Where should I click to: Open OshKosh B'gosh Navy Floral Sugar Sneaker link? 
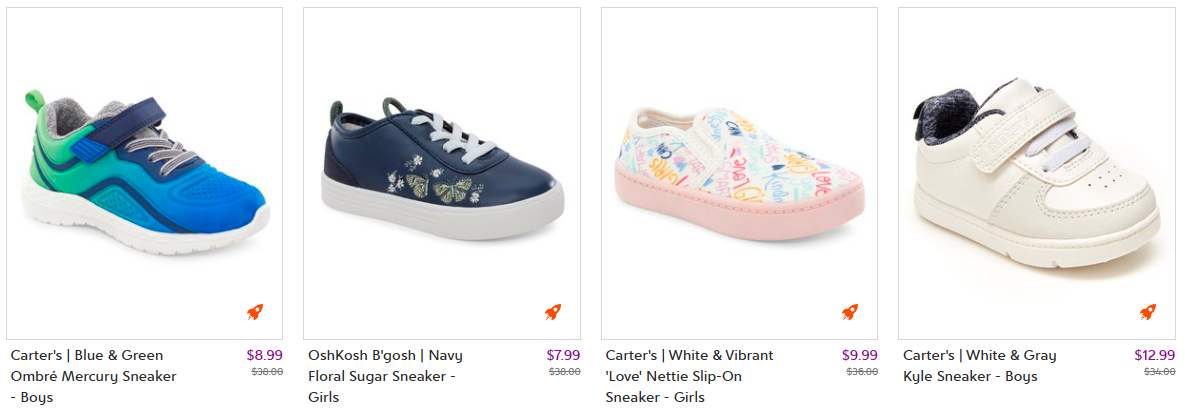(x=385, y=376)
